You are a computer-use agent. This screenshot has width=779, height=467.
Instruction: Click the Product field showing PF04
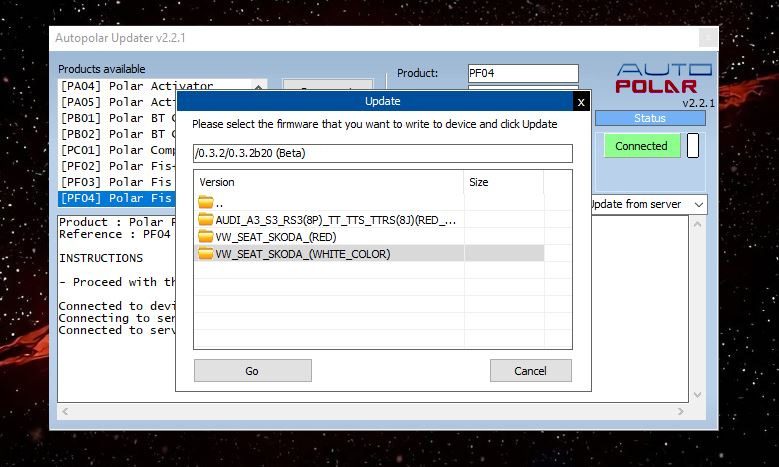pos(523,73)
